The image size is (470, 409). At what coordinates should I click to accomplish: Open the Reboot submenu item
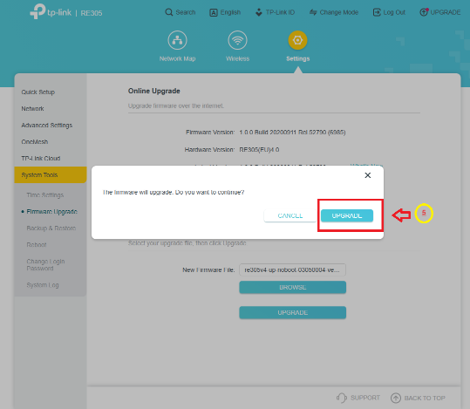click(x=36, y=245)
